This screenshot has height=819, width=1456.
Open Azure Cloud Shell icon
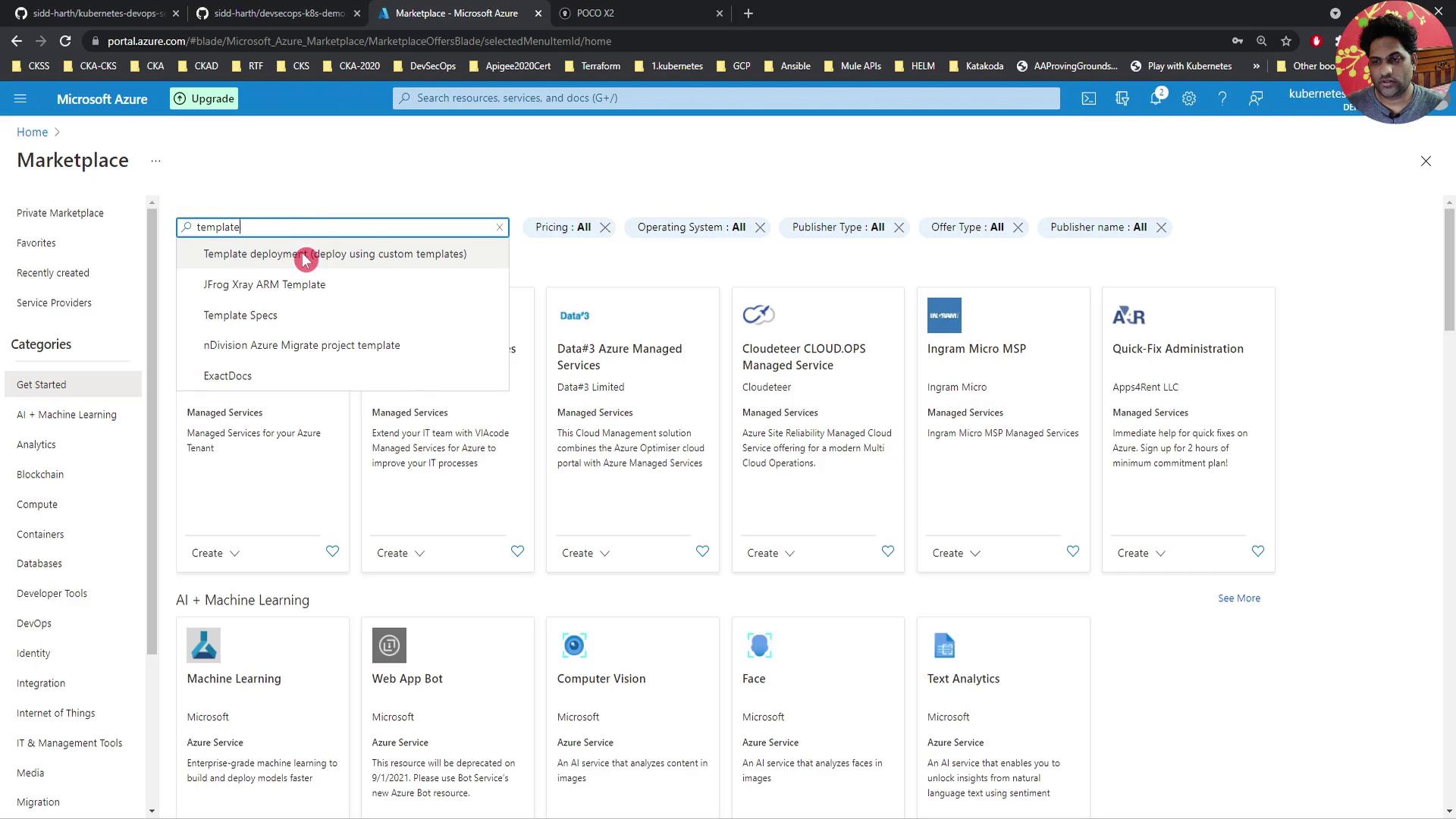1089,99
